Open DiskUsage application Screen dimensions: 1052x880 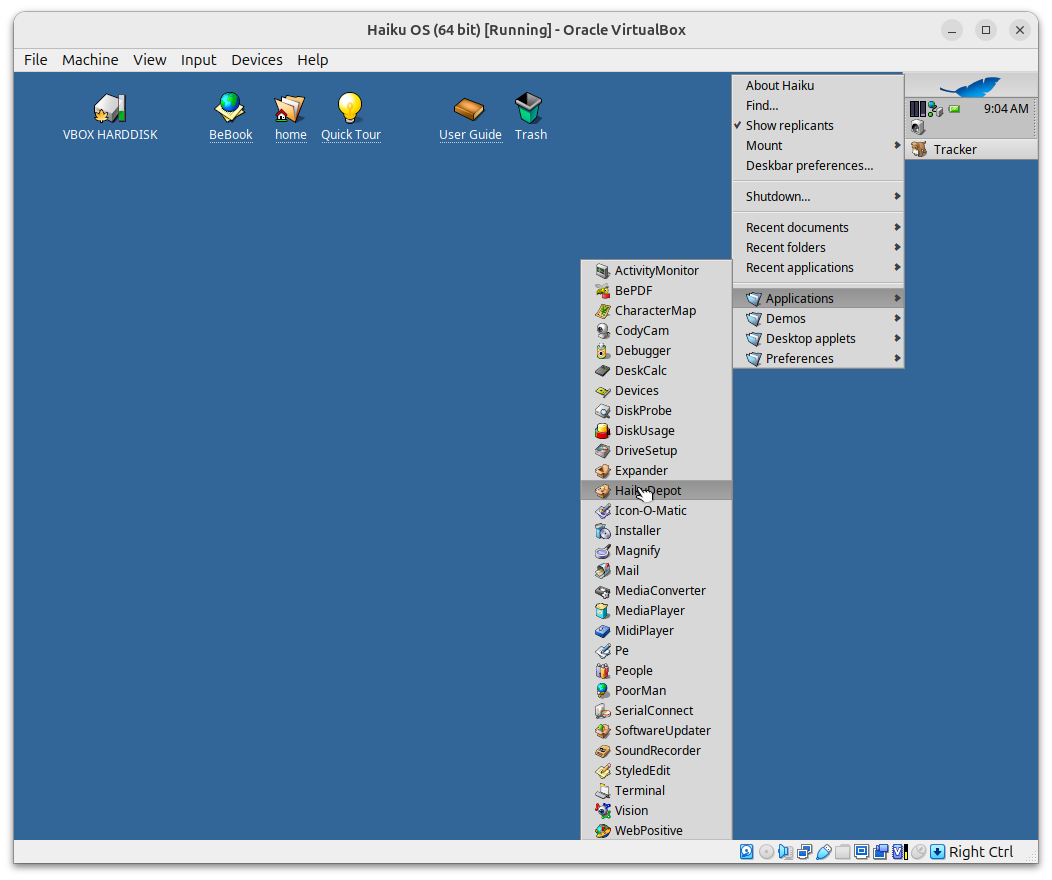pos(656,431)
